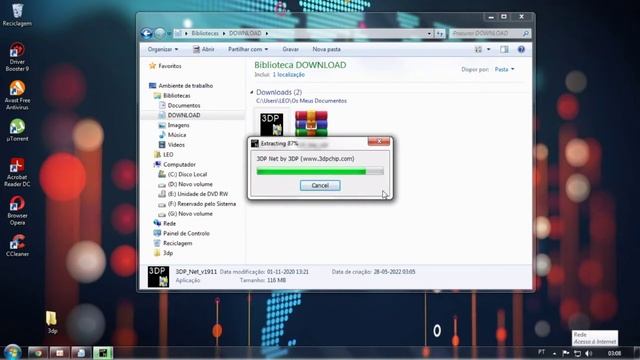640x360 pixels.
Task: Select Computador in the navigation pane
Action: tap(179, 164)
